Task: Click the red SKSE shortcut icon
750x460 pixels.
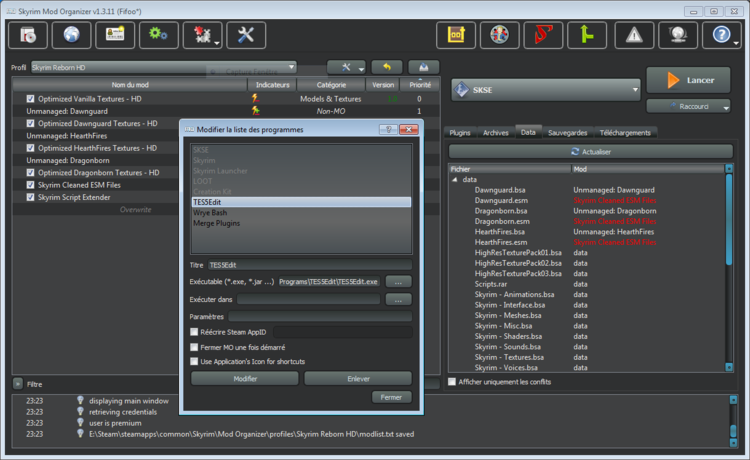Action: [543, 35]
